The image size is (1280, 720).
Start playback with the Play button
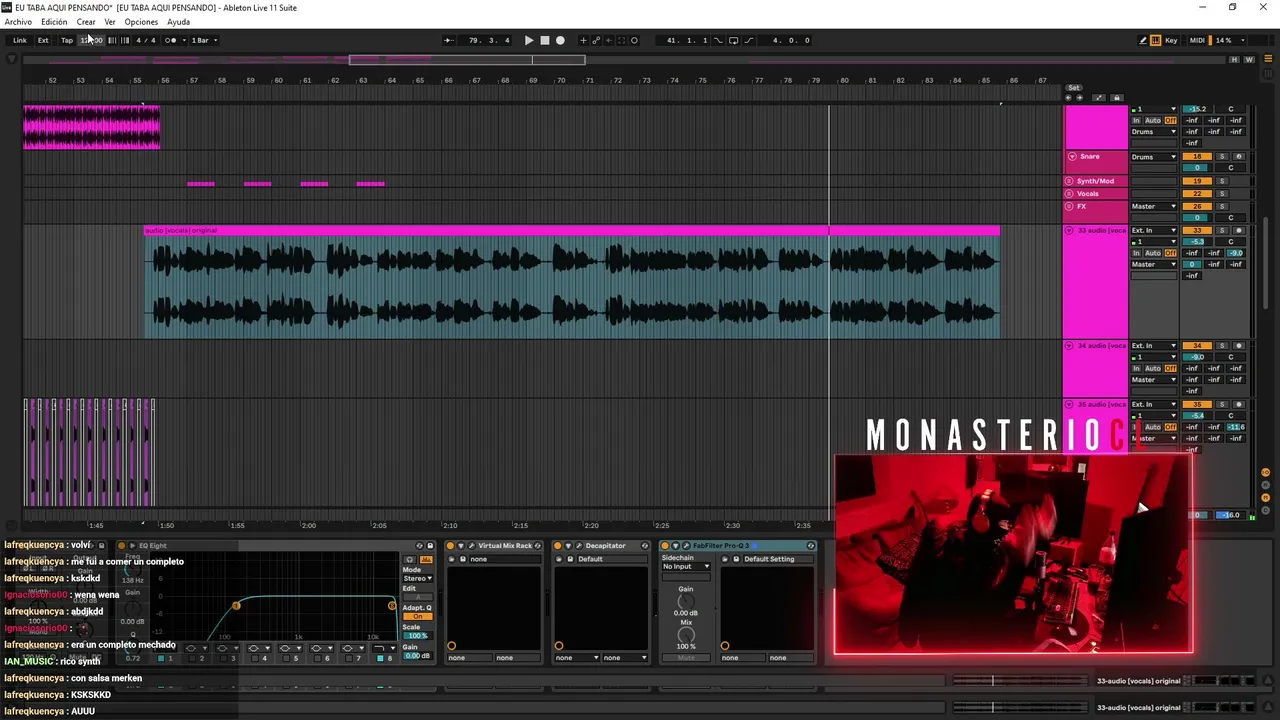[x=529, y=40]
